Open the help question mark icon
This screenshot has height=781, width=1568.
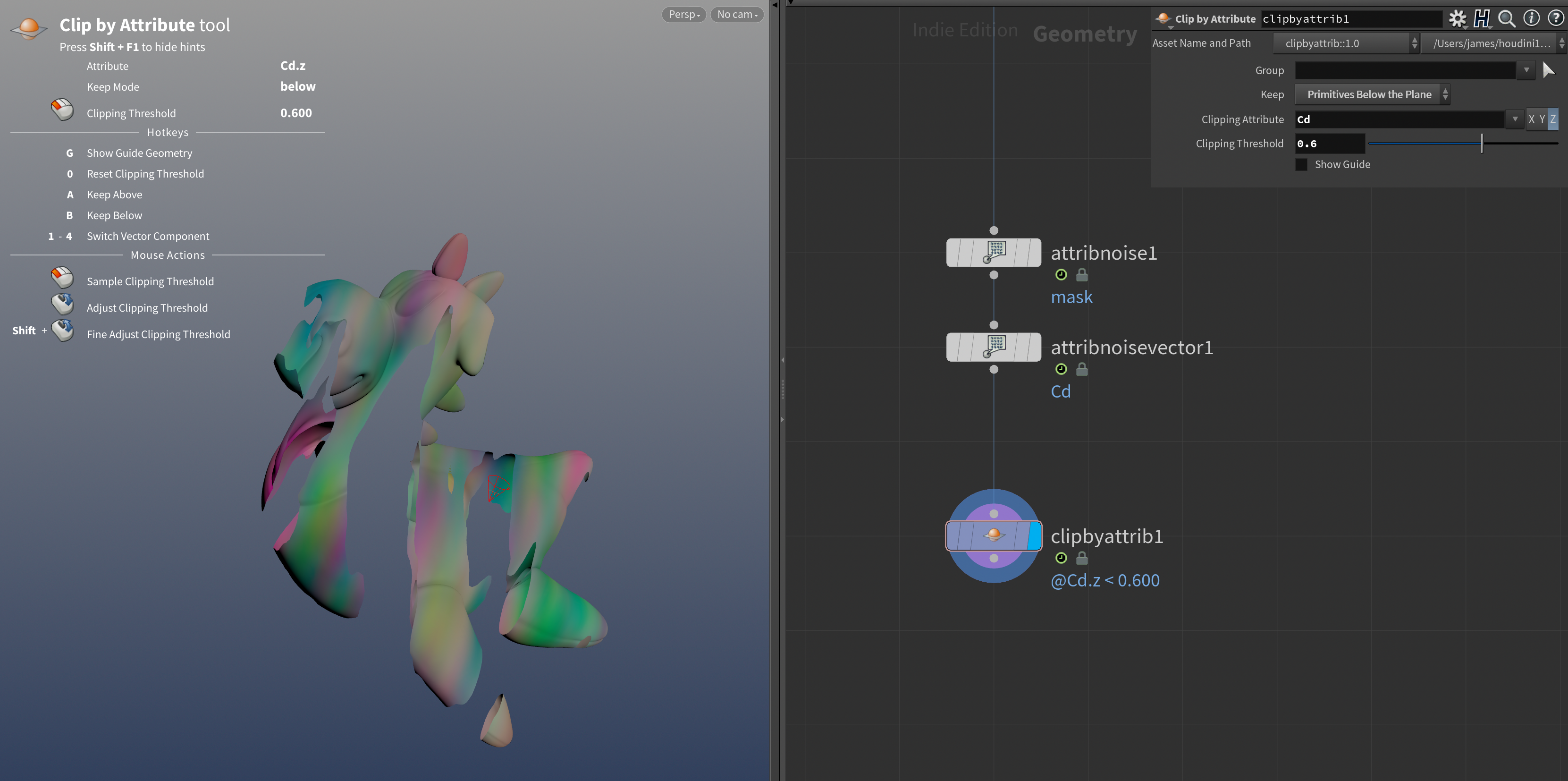(x=1555, y=18)
